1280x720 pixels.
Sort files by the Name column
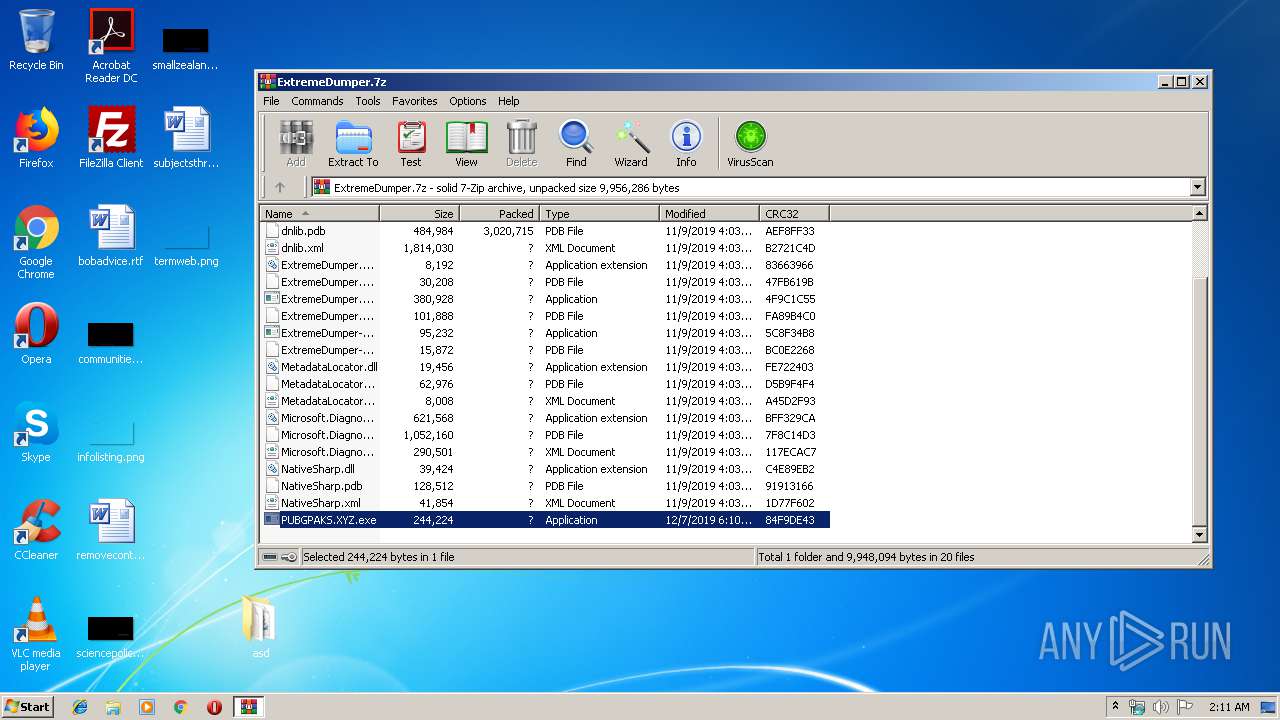319,213
